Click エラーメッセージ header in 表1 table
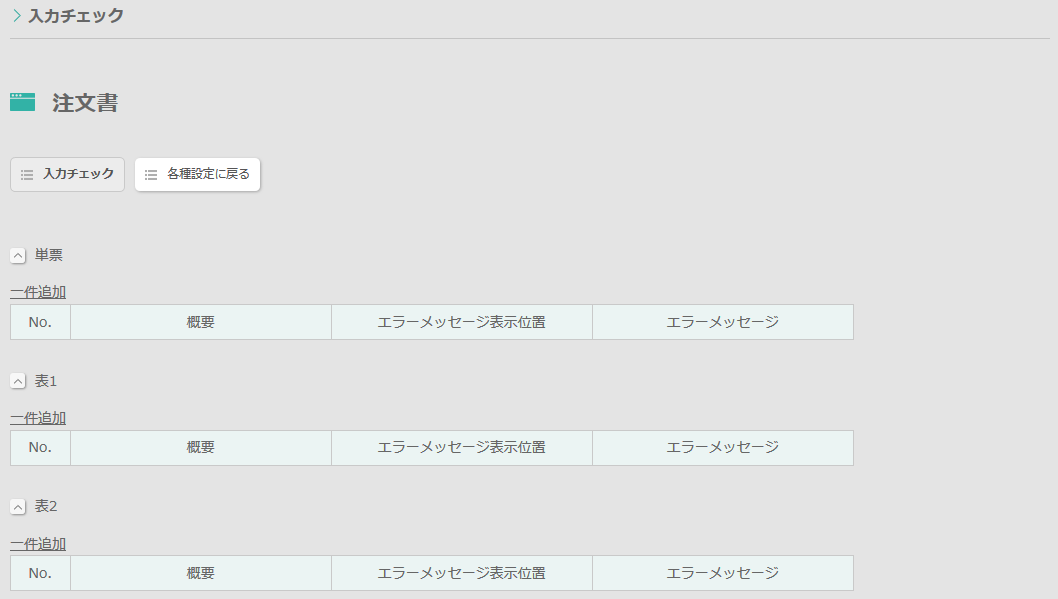 coord(722,448)
